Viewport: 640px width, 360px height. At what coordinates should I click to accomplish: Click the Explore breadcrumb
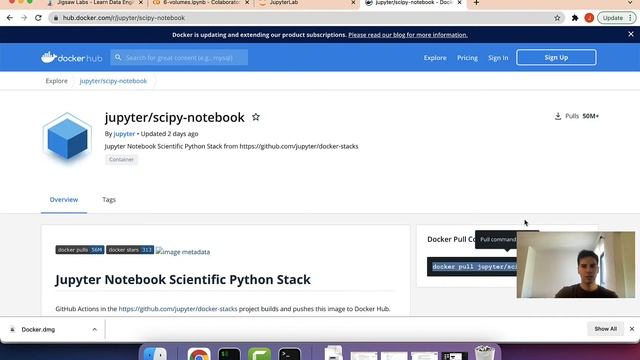click(x=56, y=81)
